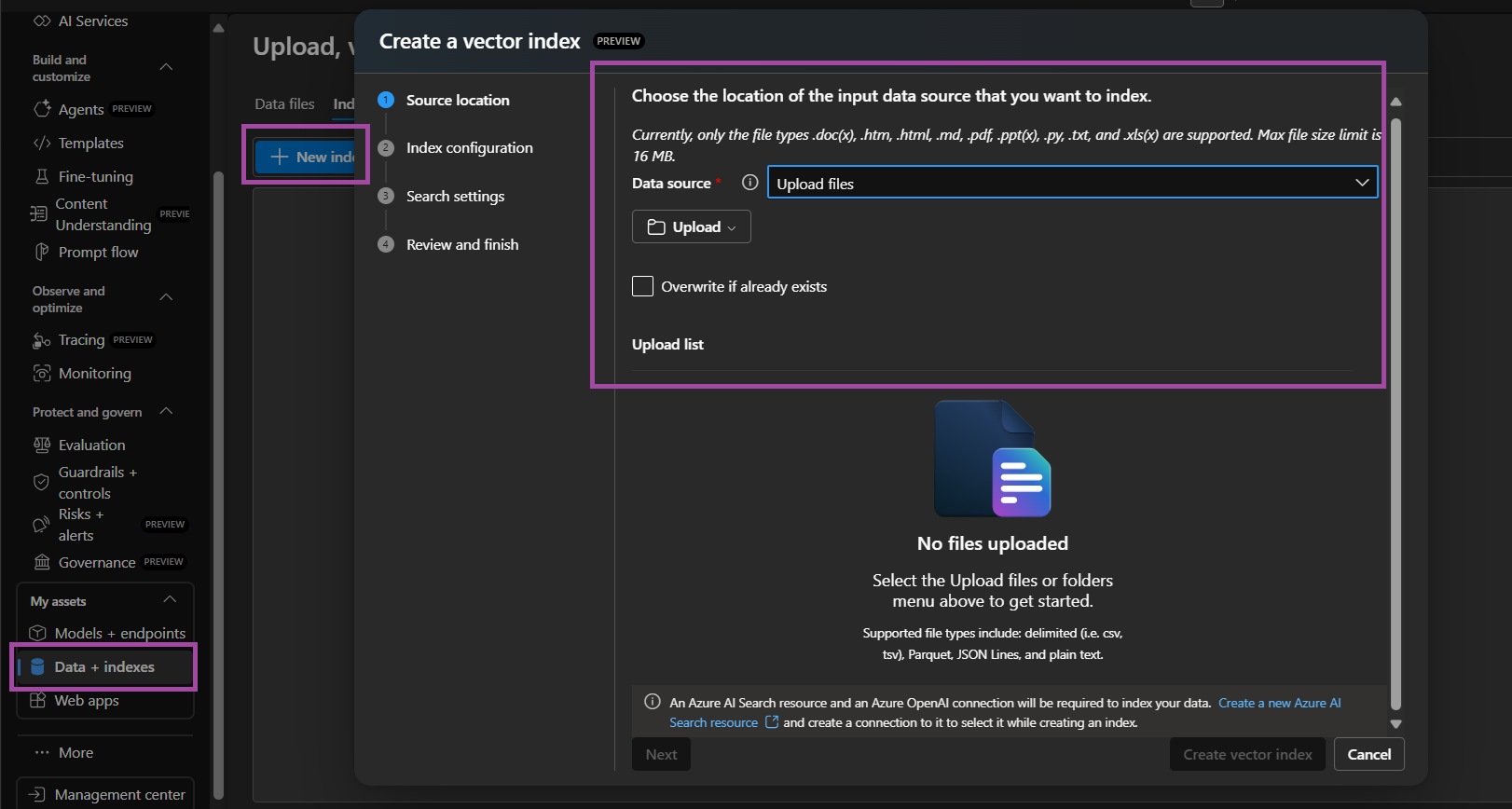Click the Evaluation scales icon
The width and height of the screenshot is (1512, 809).
click(x=42, y=445)
